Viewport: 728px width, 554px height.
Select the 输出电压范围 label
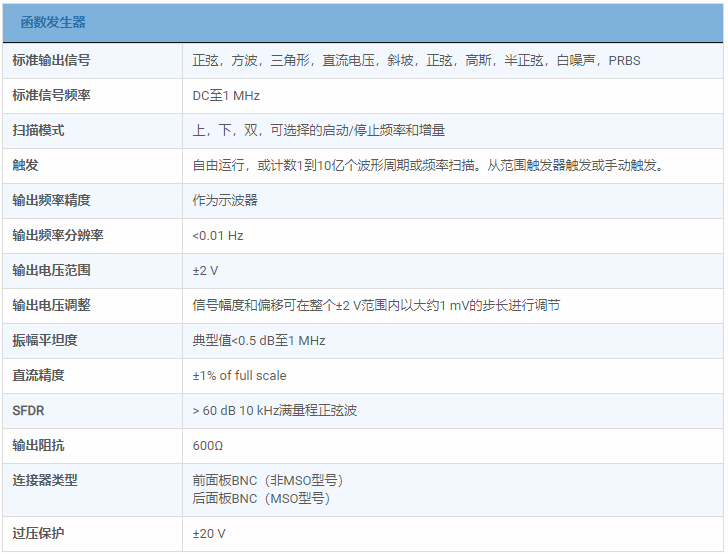point(51,270)
